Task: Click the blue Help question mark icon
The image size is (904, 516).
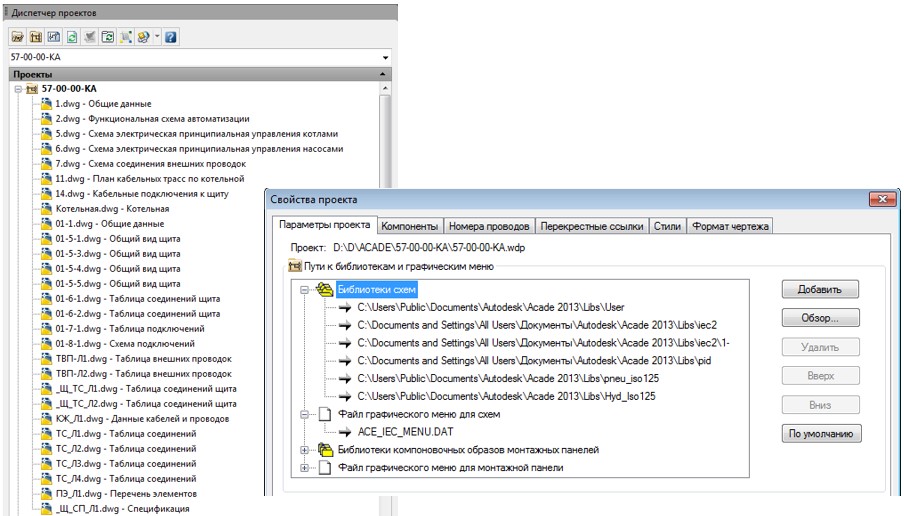Action: (171, 37)
